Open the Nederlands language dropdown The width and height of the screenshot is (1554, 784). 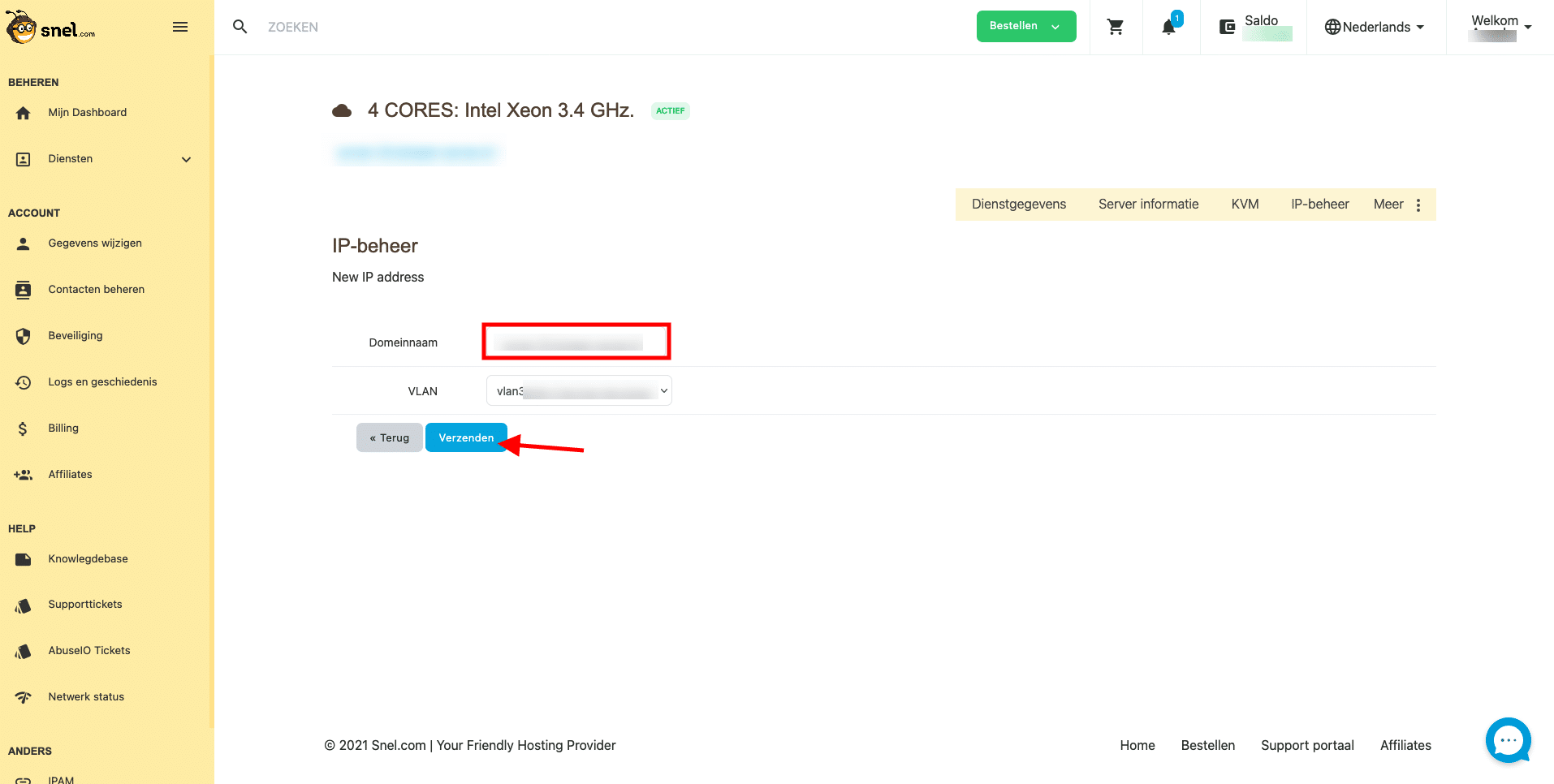pyautogui.click(x=1375, y=27)
